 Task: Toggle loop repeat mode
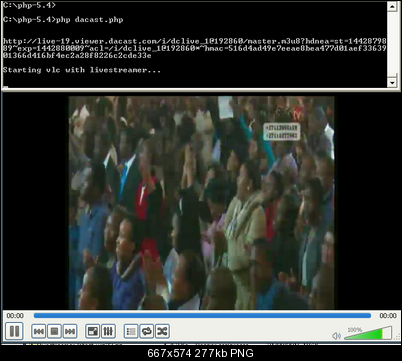point(147,331)
